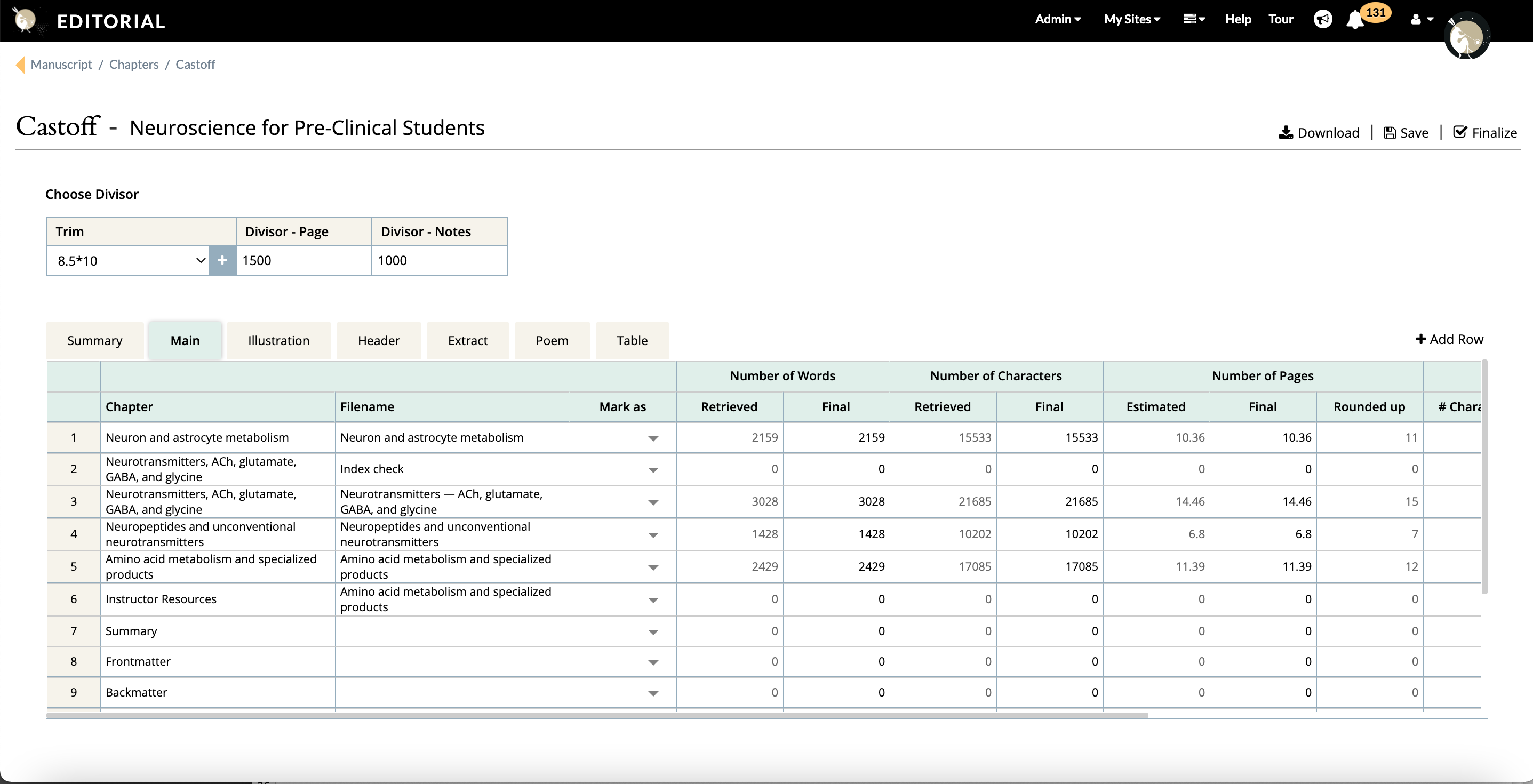The width and height of the screenshot is (1533, 784).
Task: Click the orange back arrow near breadcrumb
Action: click(x=20, y=64)
